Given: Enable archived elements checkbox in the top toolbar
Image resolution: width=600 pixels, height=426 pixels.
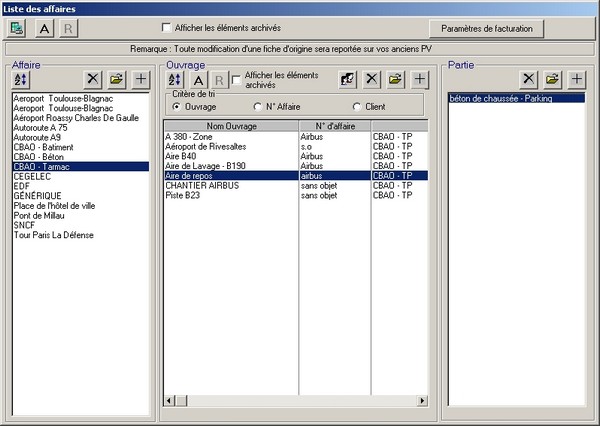Looking at the screenshot, I should tap(167, 28).
